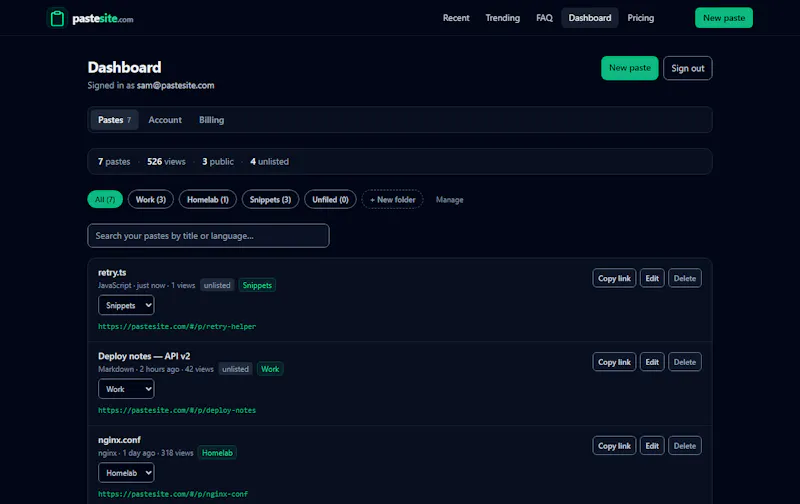This screenshot has width=800, height=504.
Task: Edit the Deploy notes paste
Action: (x=652, y=362)
